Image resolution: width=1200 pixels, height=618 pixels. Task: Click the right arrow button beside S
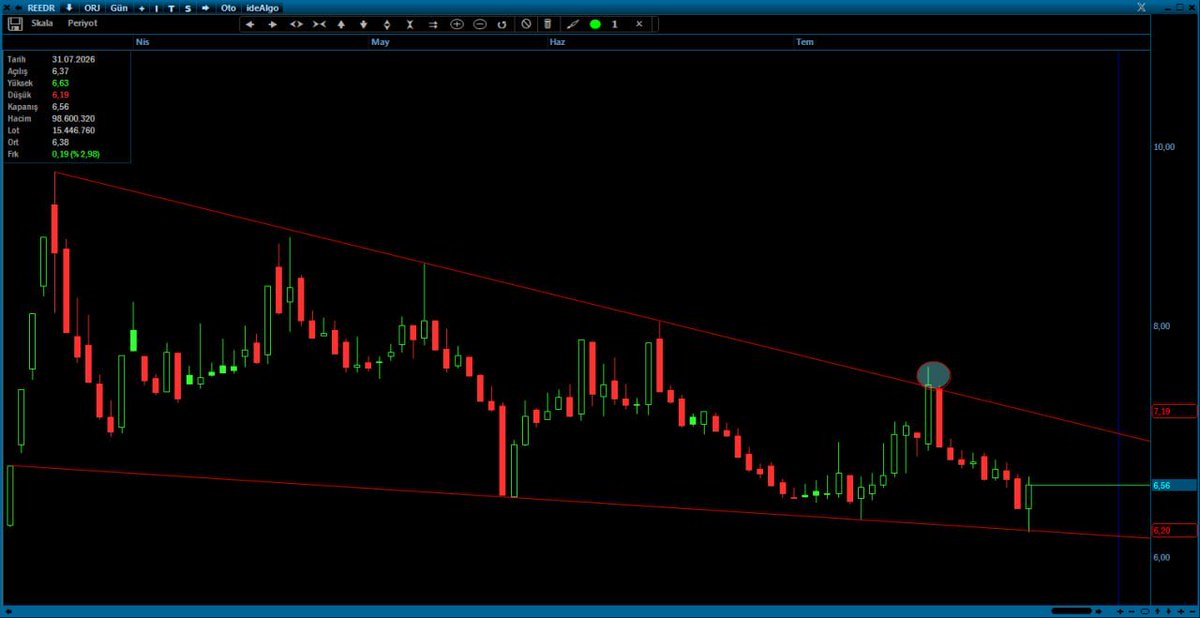(x=205, y=7)
